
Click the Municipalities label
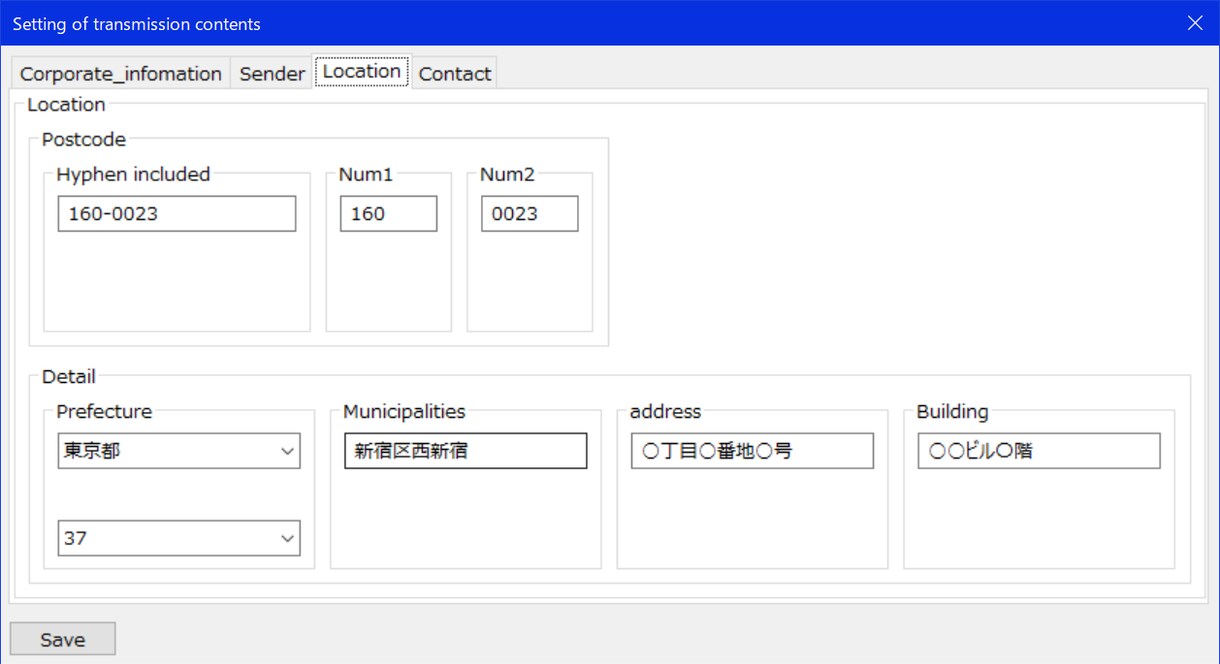click(404, 411)
